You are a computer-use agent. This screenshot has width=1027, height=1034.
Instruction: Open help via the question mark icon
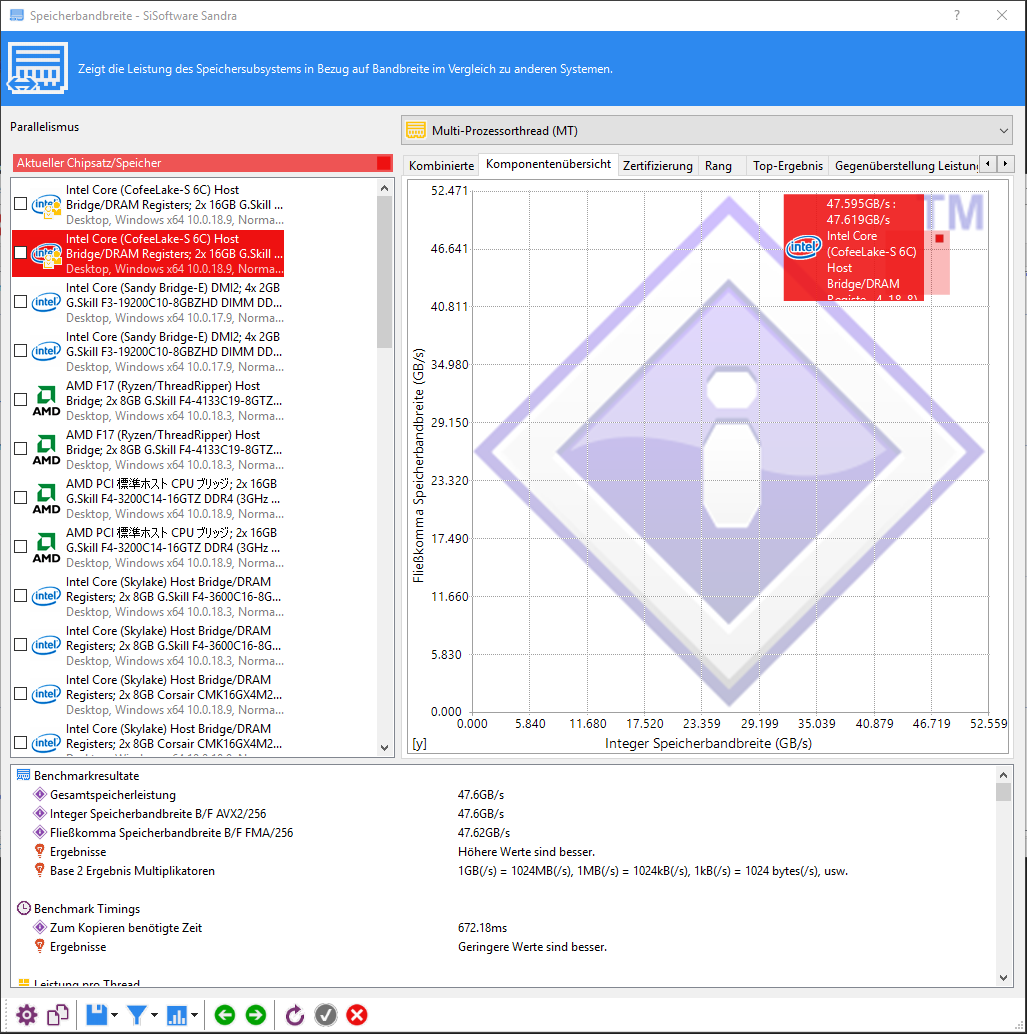[956, 15]
